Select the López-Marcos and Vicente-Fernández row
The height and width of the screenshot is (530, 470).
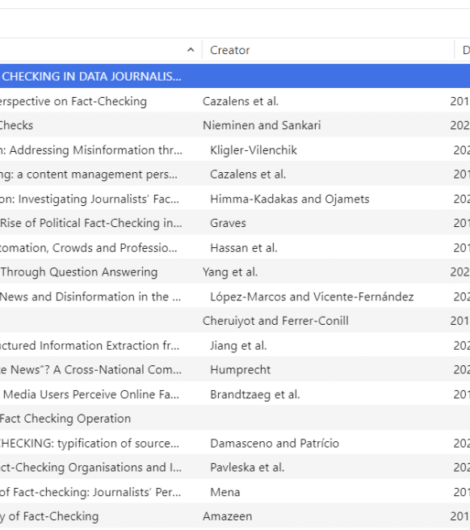point(235,296)
